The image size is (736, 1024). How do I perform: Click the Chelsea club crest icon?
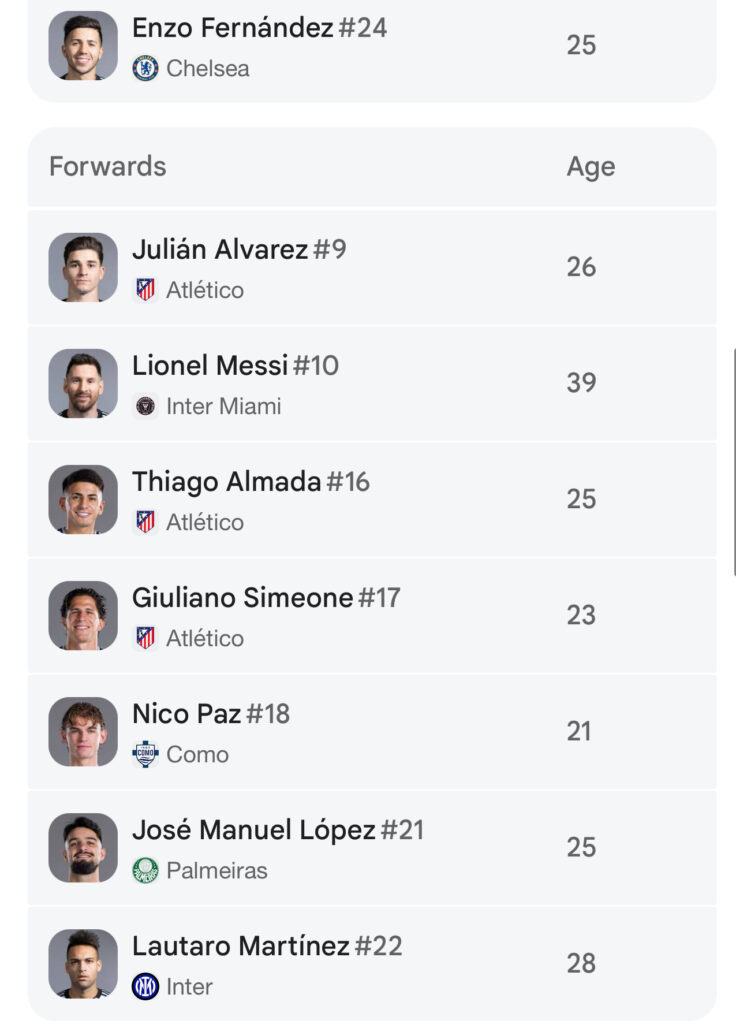tap(145, 68)
